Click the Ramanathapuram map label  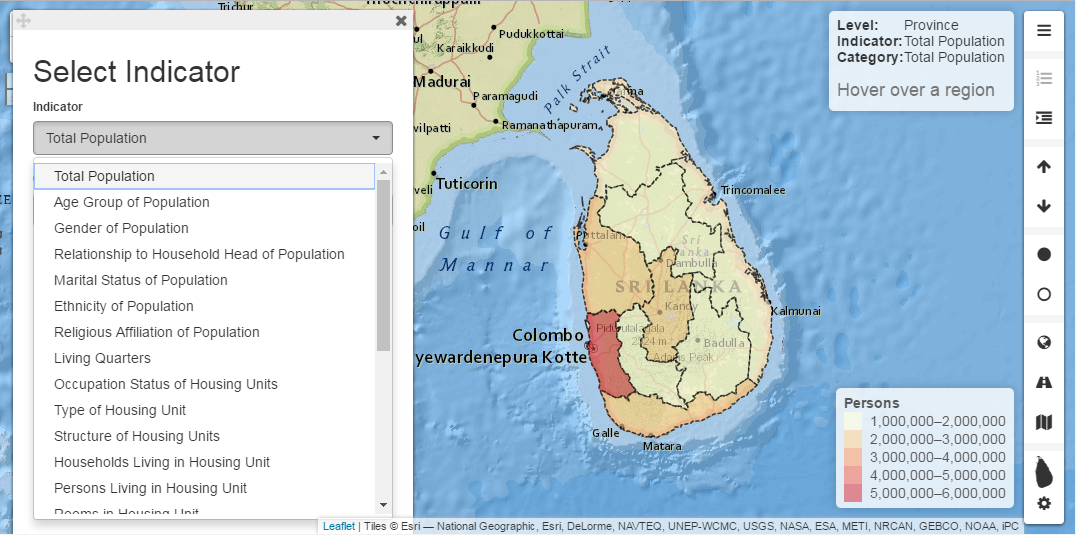click(x=550, y=126)
